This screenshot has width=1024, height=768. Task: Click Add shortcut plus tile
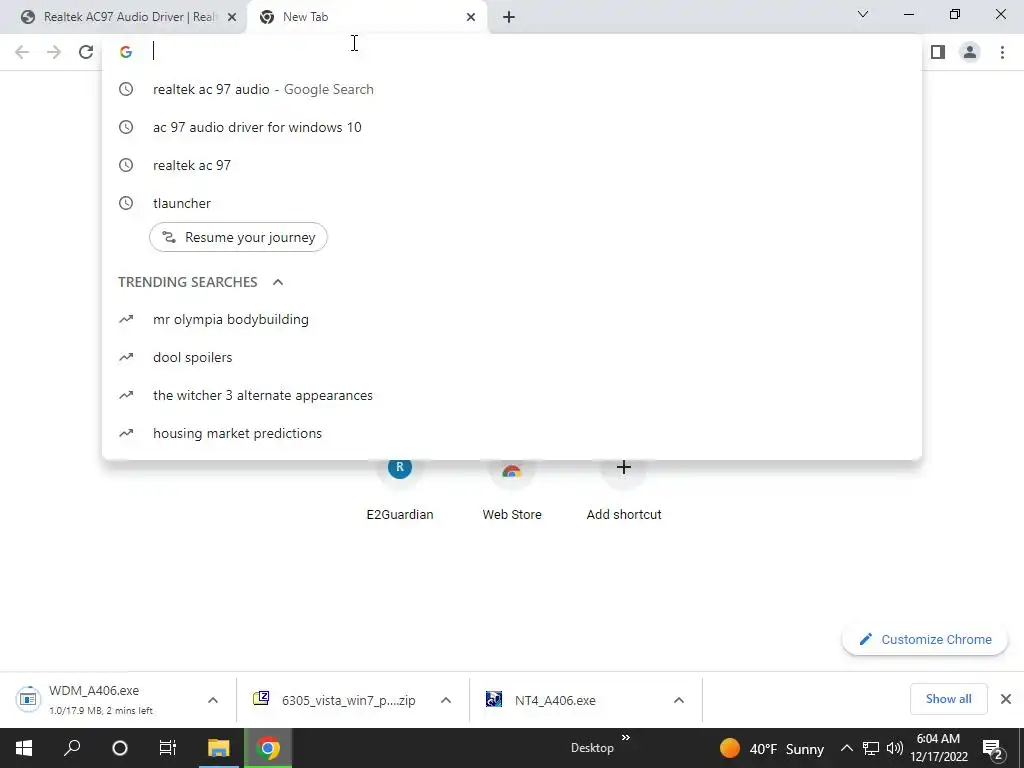[624, 490]
